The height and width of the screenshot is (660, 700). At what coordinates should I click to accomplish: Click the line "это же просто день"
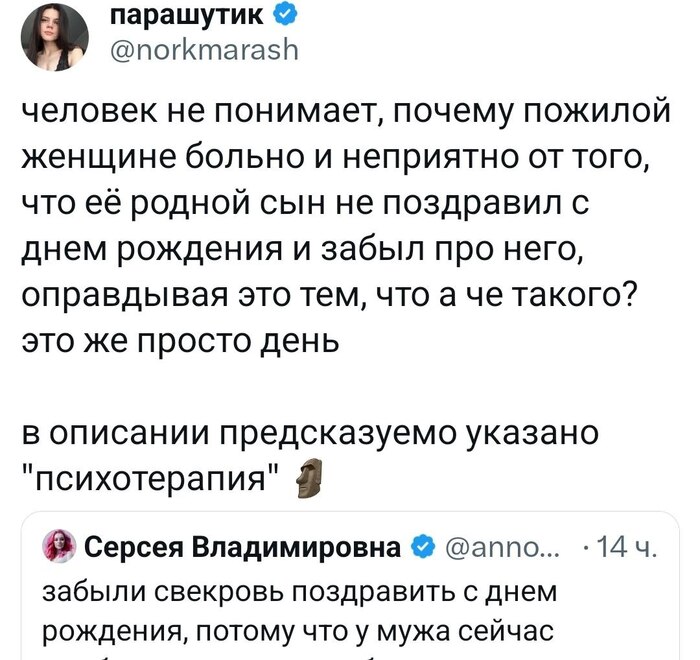pos(180,342)
